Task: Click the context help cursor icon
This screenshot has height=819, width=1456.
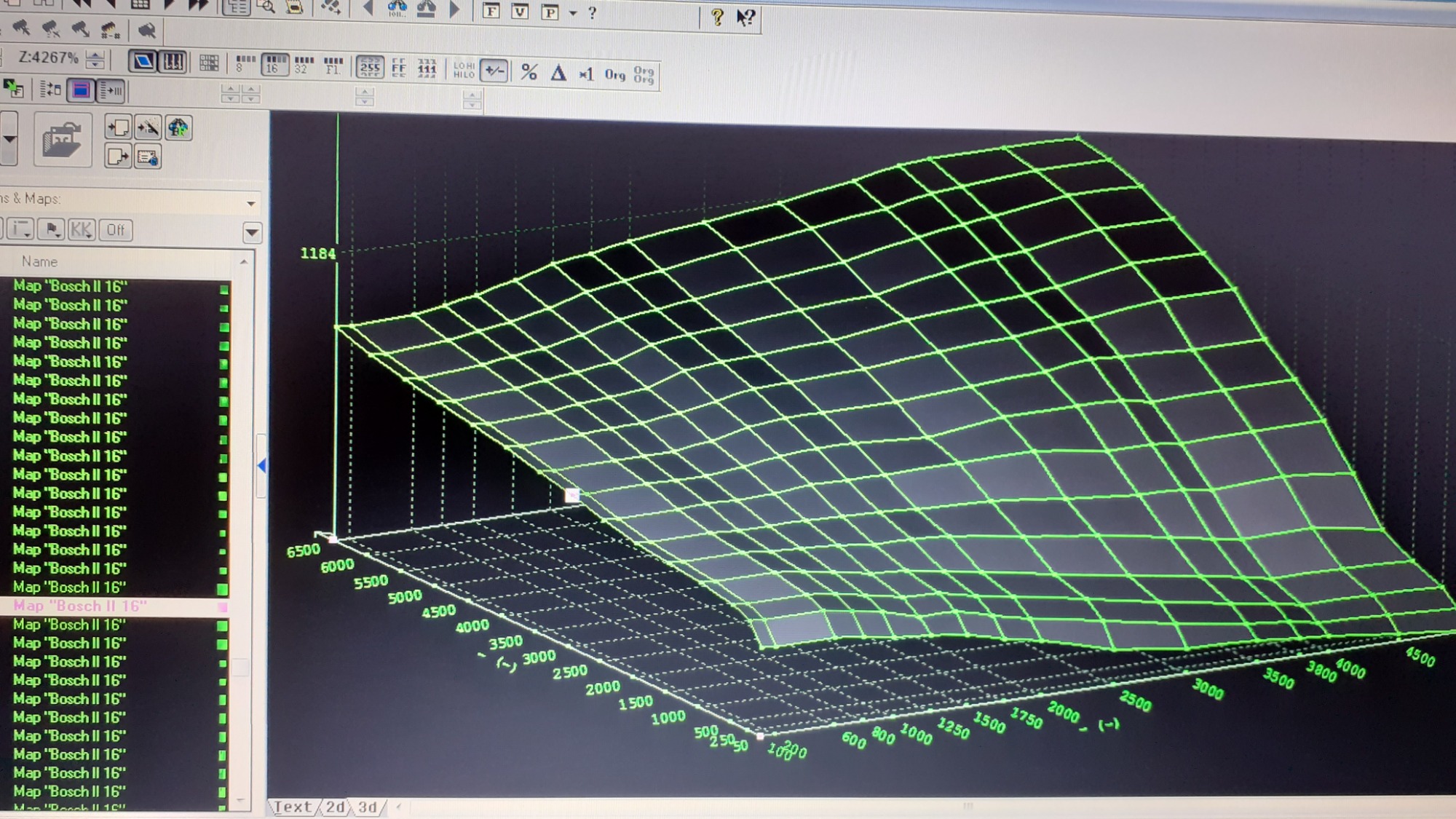Action: click(745, 17)
